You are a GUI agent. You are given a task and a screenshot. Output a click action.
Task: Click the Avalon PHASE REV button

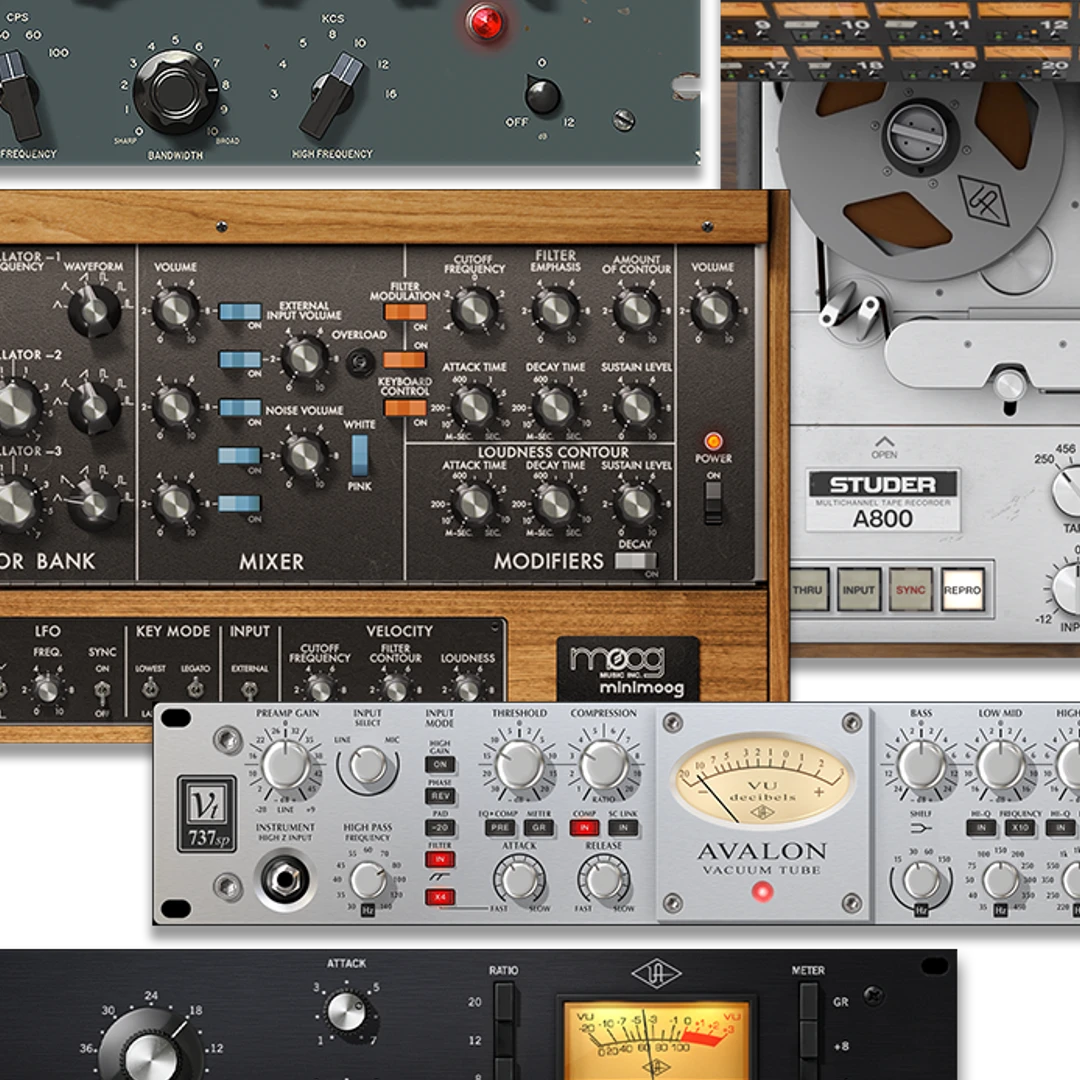(439, 796)
